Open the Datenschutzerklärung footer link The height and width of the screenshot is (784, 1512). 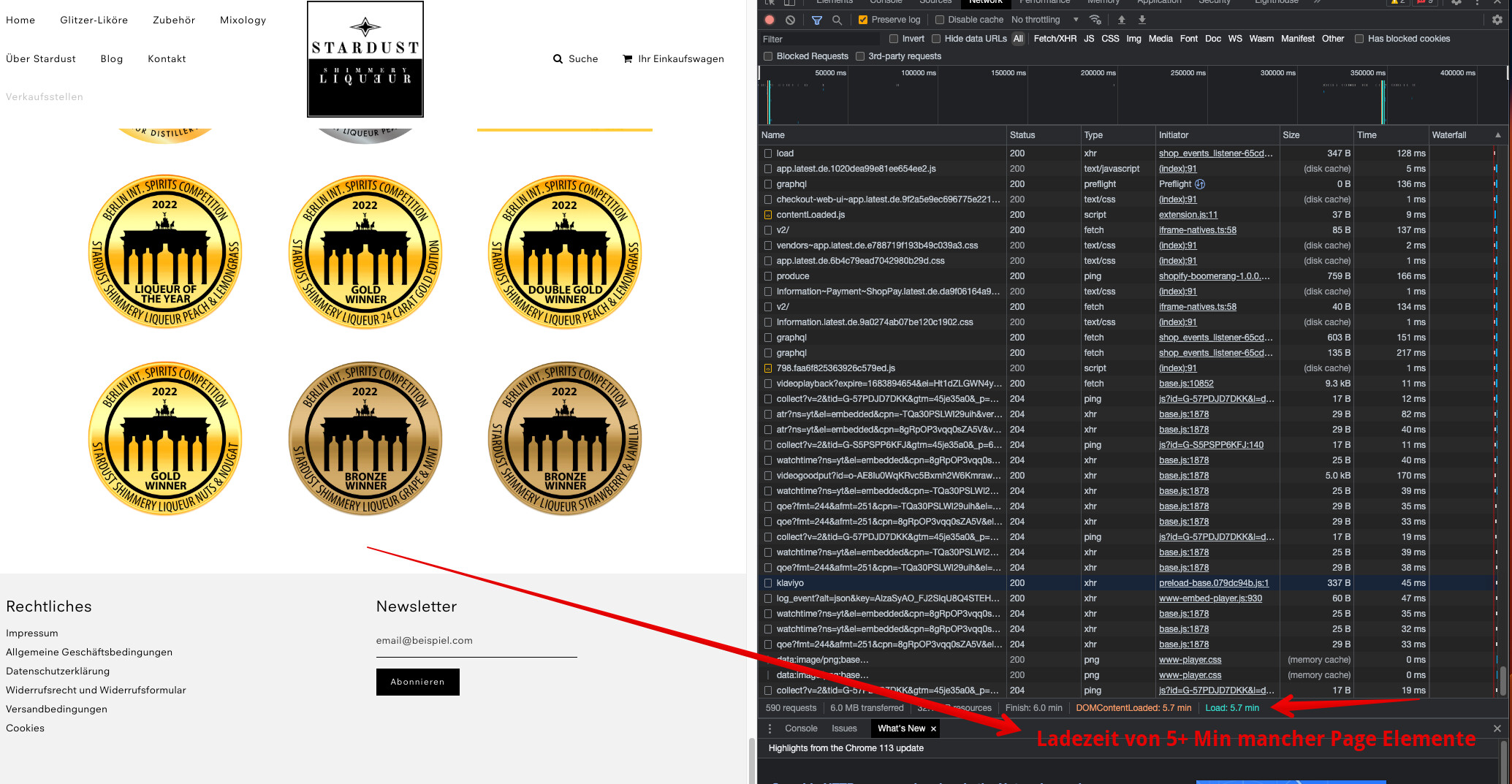[58, 671]
